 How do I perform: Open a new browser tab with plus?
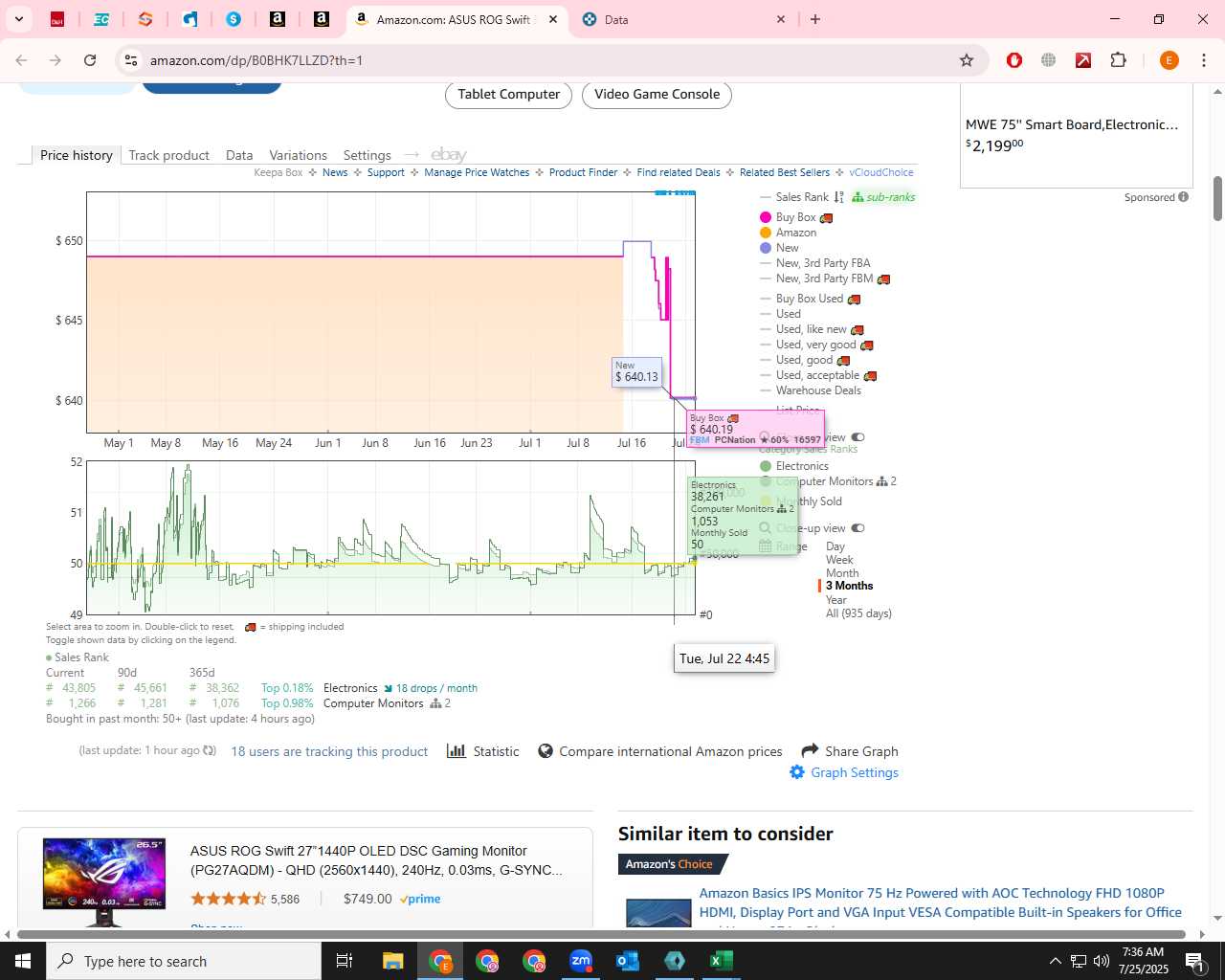tap(815, 19)
